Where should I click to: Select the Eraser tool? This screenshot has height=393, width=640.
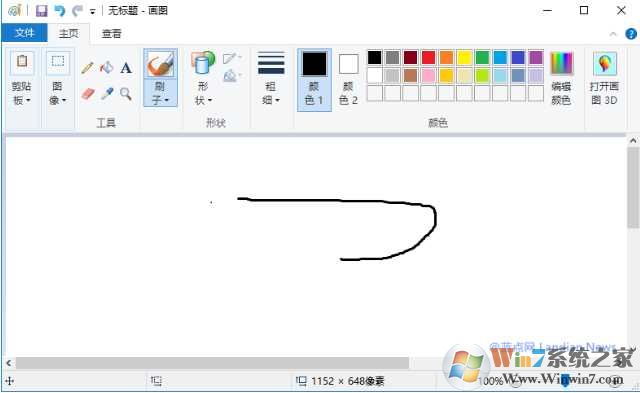tap(88, 93)
